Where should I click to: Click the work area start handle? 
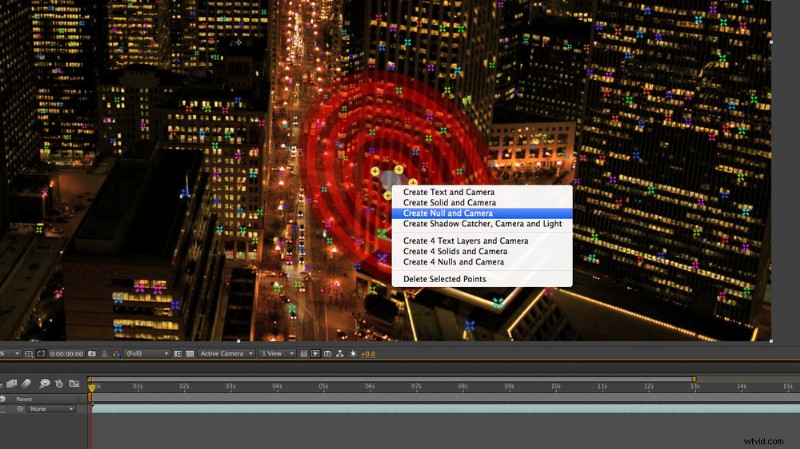coord(90,379)
